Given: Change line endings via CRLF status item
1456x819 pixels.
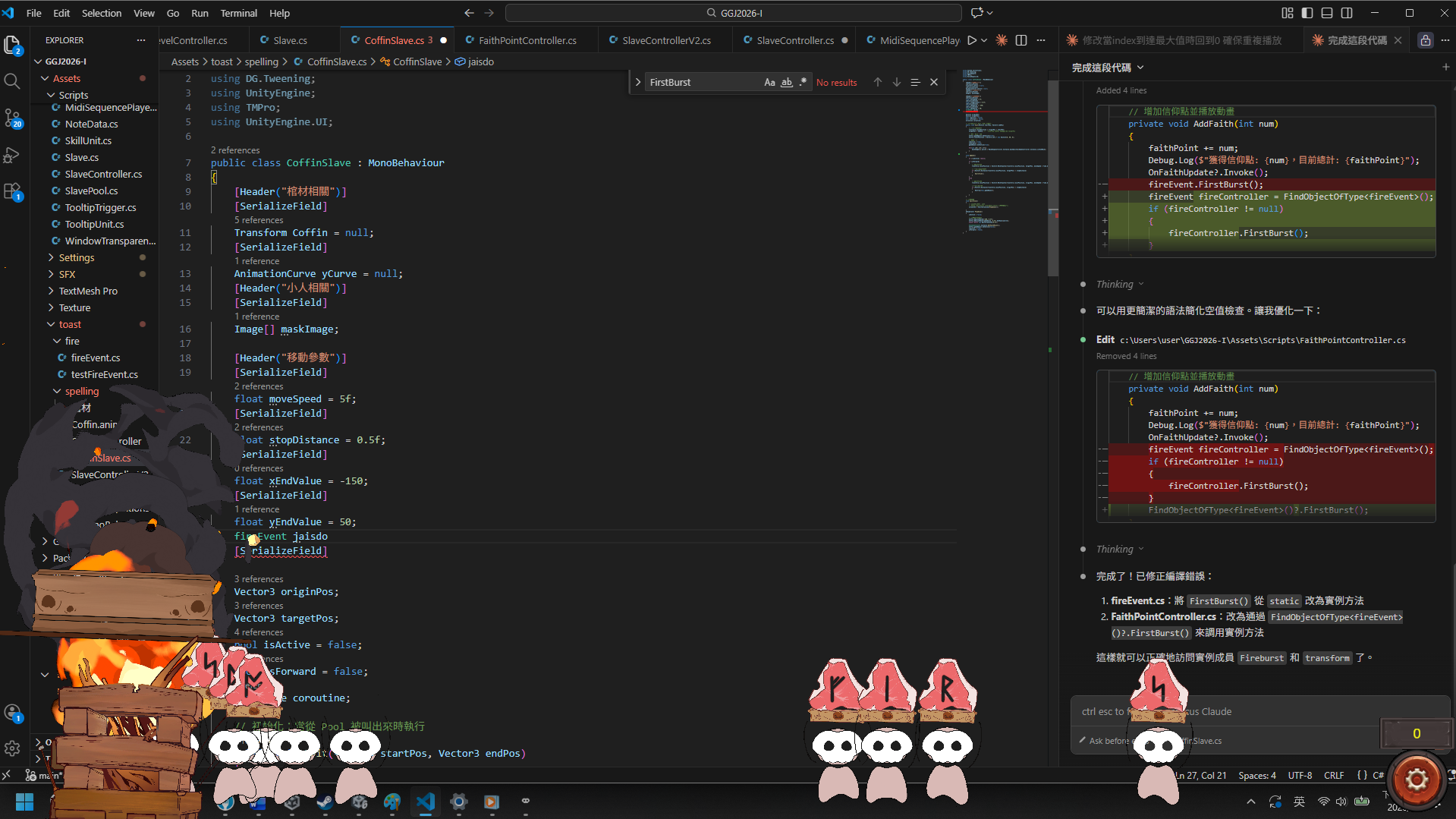Looking at the screenshot, I should click(1334, 775).
